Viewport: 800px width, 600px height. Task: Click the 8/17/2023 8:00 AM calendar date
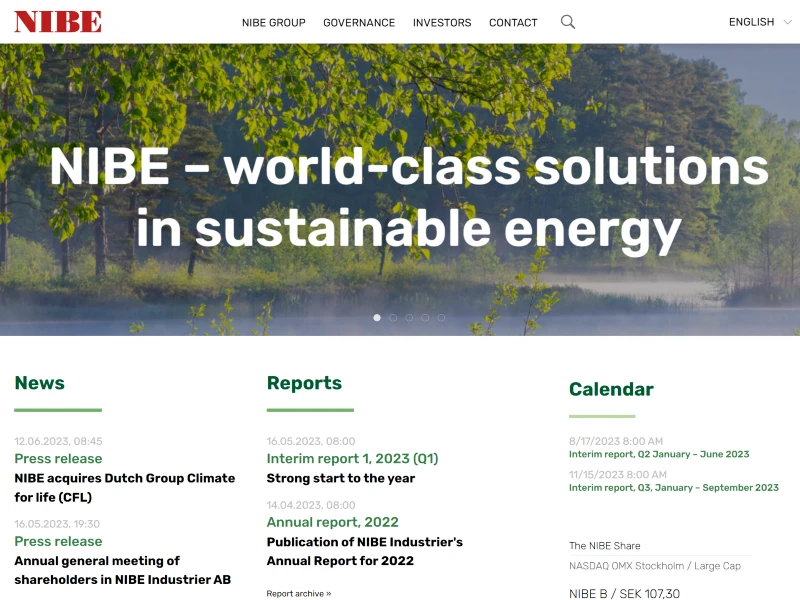[x=616, y=441]
